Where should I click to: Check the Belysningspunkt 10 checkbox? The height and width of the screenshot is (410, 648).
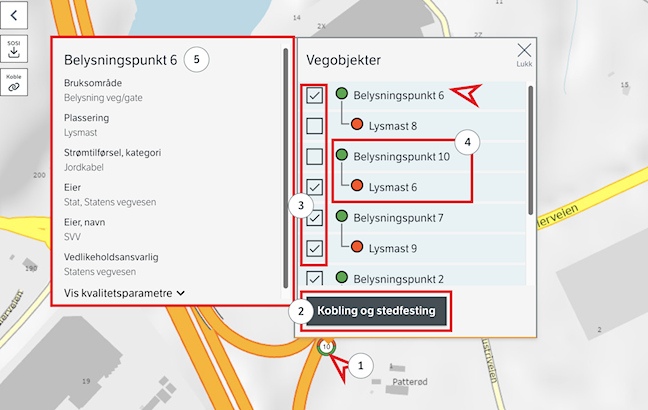click(x=314, y=157)
